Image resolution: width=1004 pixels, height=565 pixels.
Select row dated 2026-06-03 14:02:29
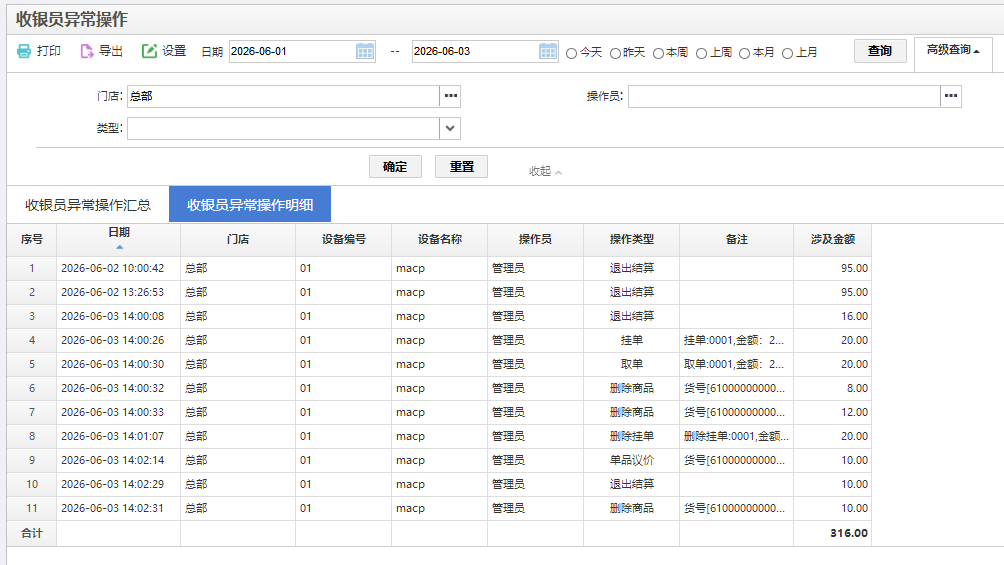[439, 484]
